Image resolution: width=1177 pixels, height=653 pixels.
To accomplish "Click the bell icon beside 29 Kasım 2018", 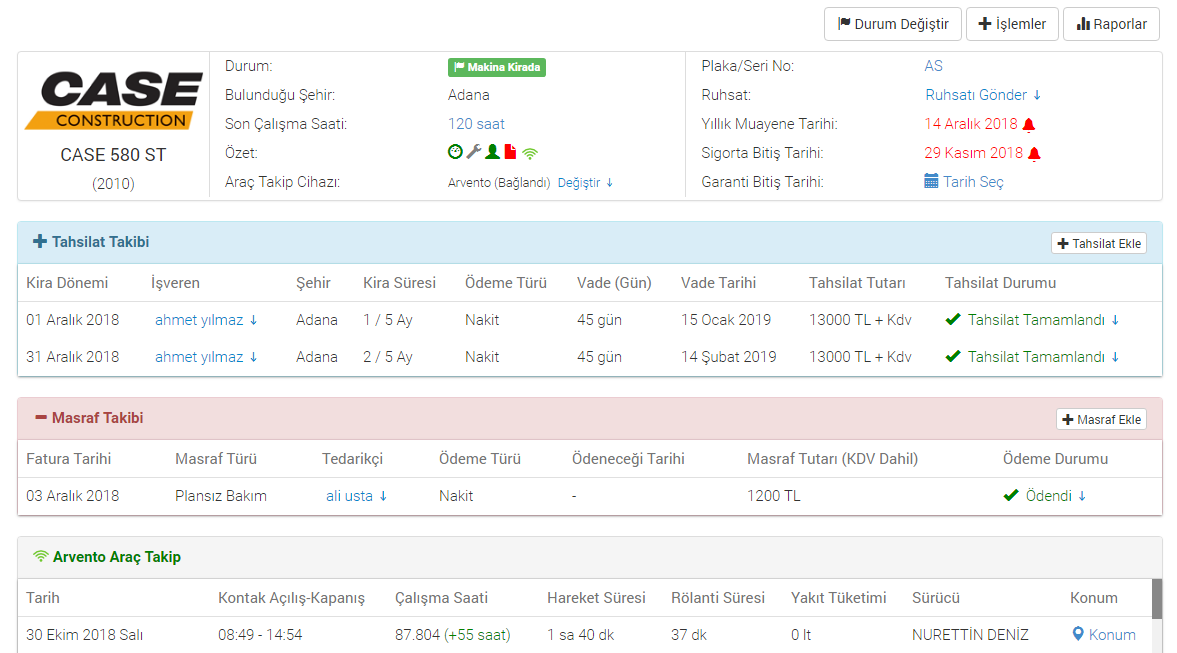I will pyautogui.click(x=1034, y=154).
